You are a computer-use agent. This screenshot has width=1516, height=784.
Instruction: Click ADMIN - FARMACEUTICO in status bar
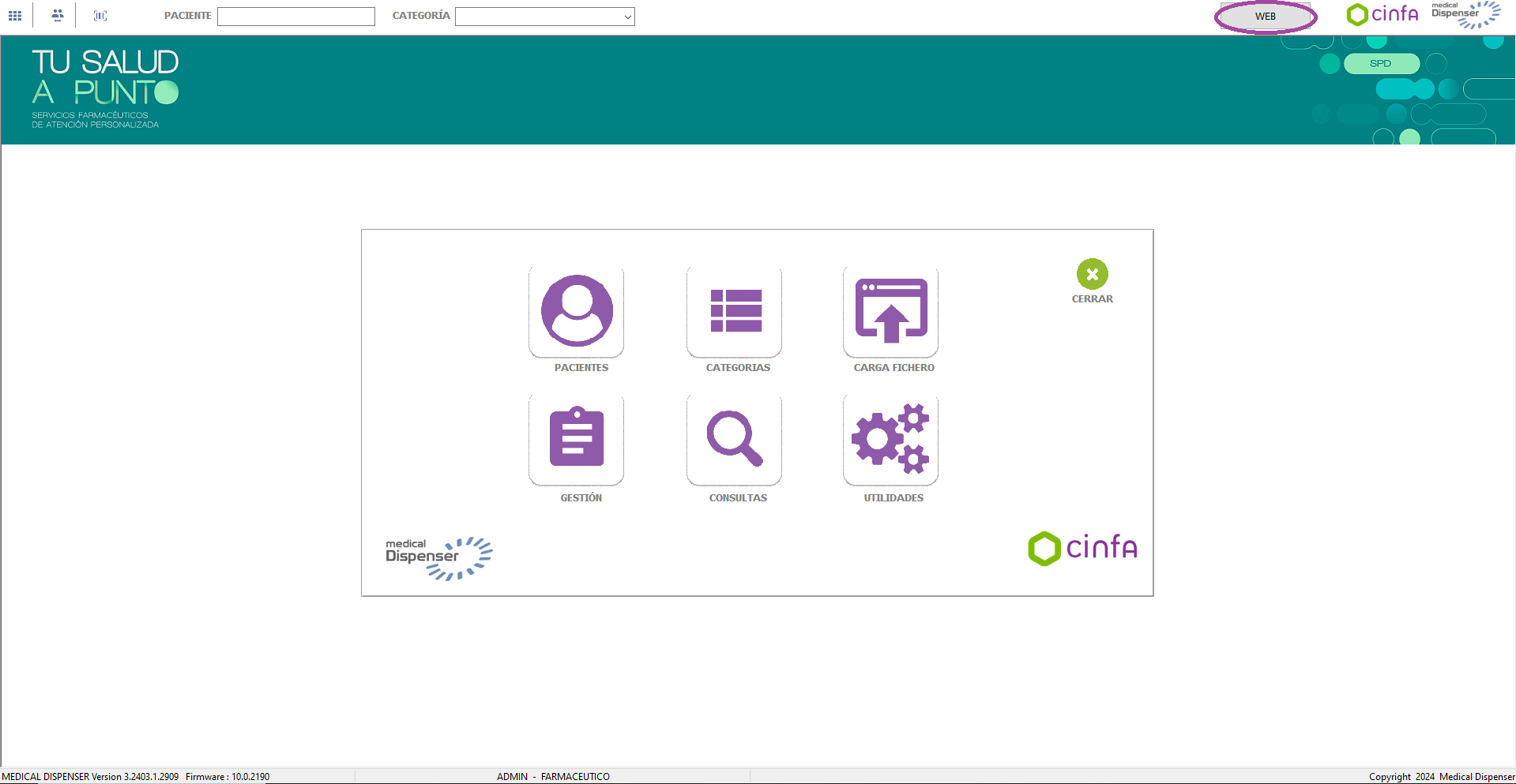[553, 776]
